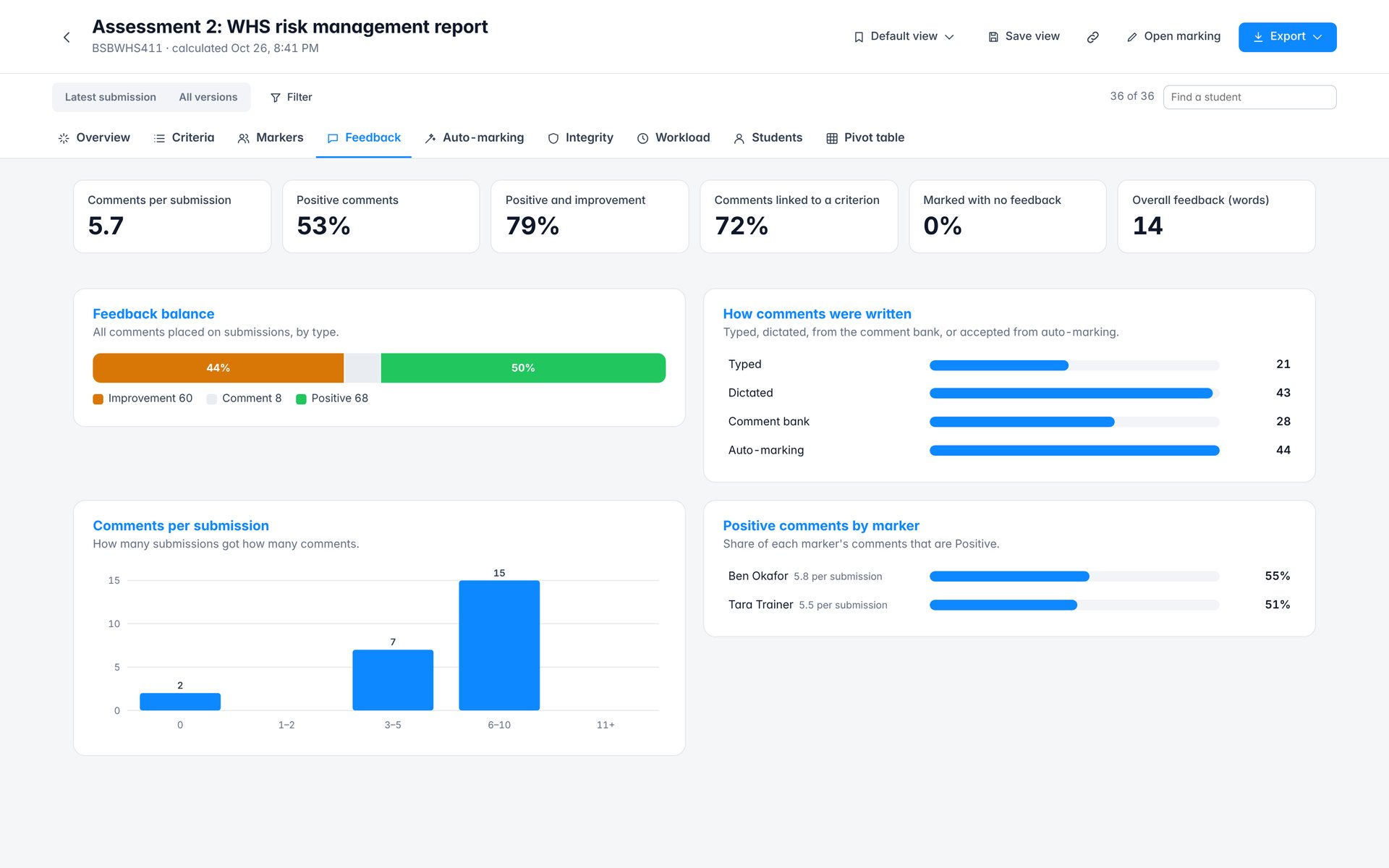1389x868 pixels.
Task: Click the green Positive 50% bar segment
Action: pos(523,367)
